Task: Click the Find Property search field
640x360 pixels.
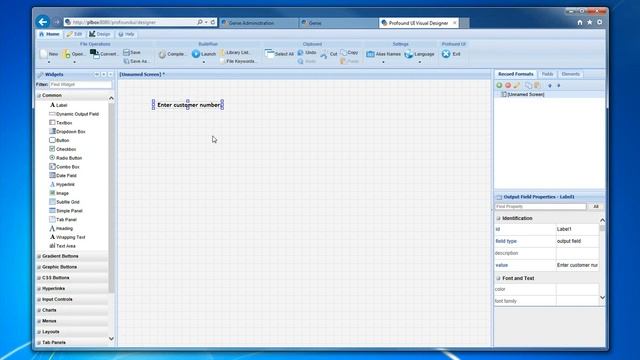Action: [540, 207]
